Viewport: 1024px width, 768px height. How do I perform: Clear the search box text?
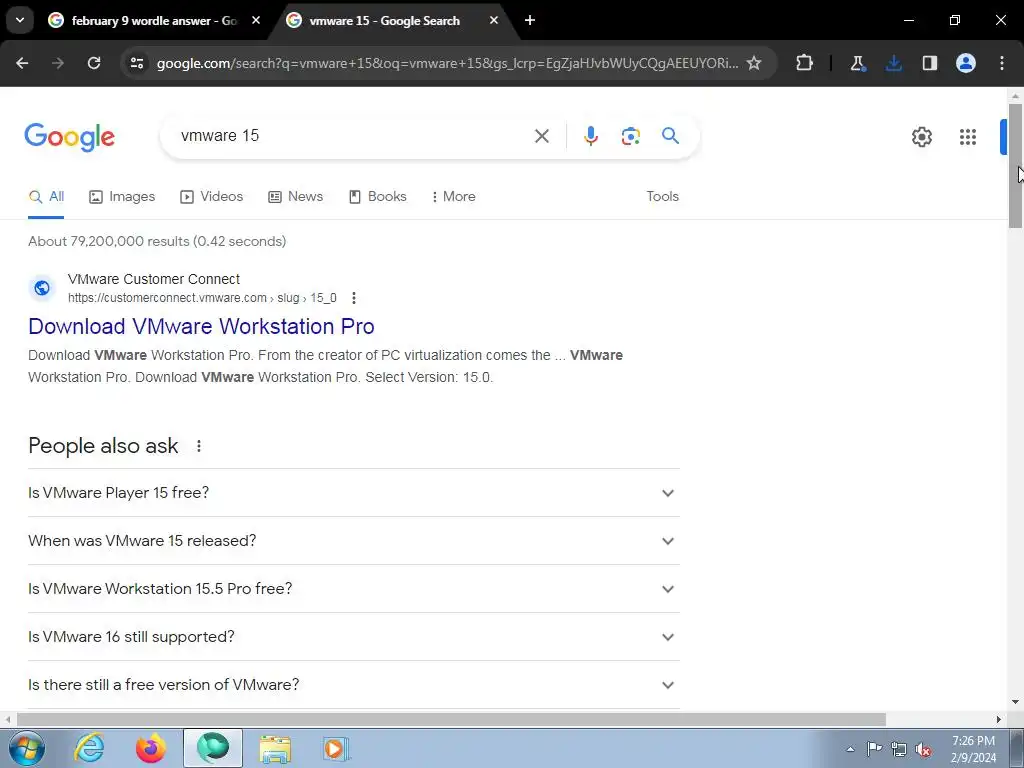pos(541,136)
